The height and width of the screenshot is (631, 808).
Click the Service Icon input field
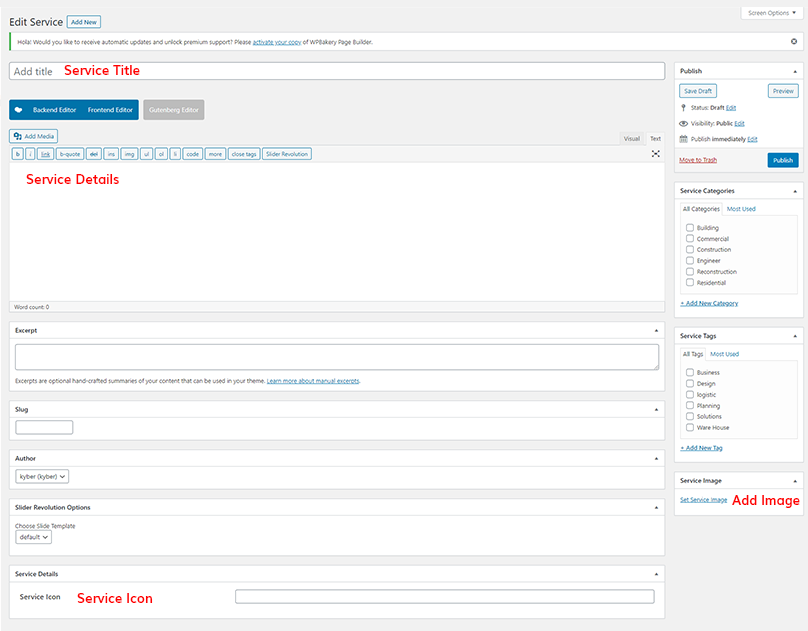444,597
